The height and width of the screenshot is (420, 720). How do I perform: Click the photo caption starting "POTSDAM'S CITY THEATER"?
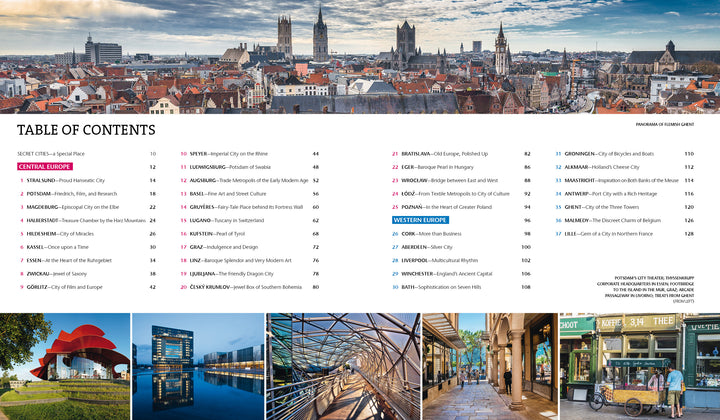[x=646, y=290]
